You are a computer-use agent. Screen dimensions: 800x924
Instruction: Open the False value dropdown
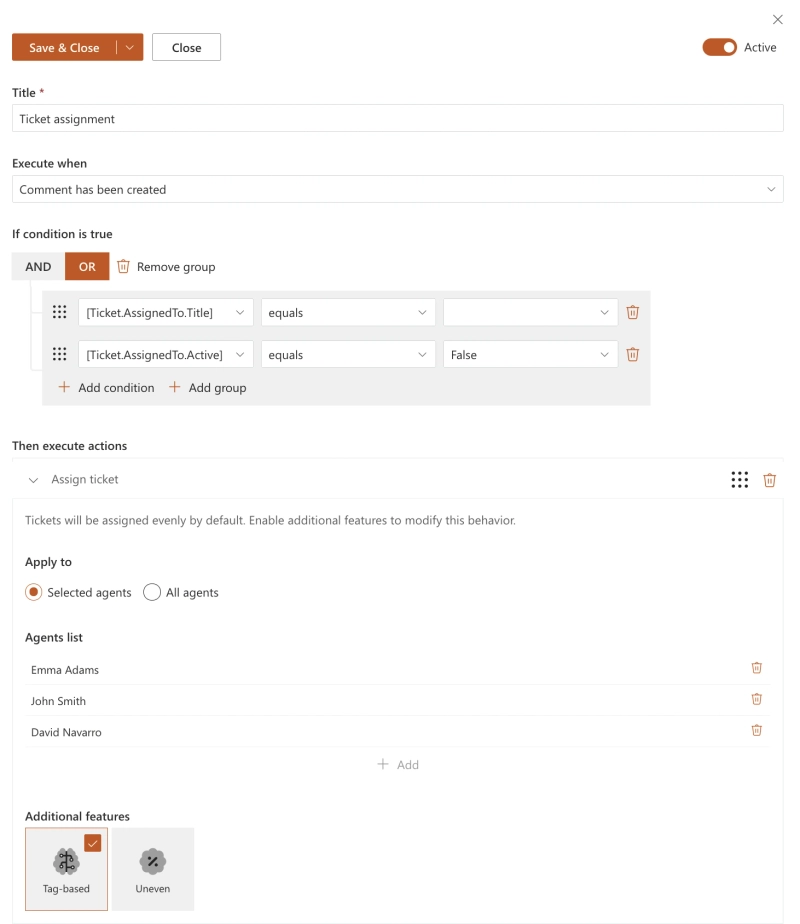click(530, 355)
